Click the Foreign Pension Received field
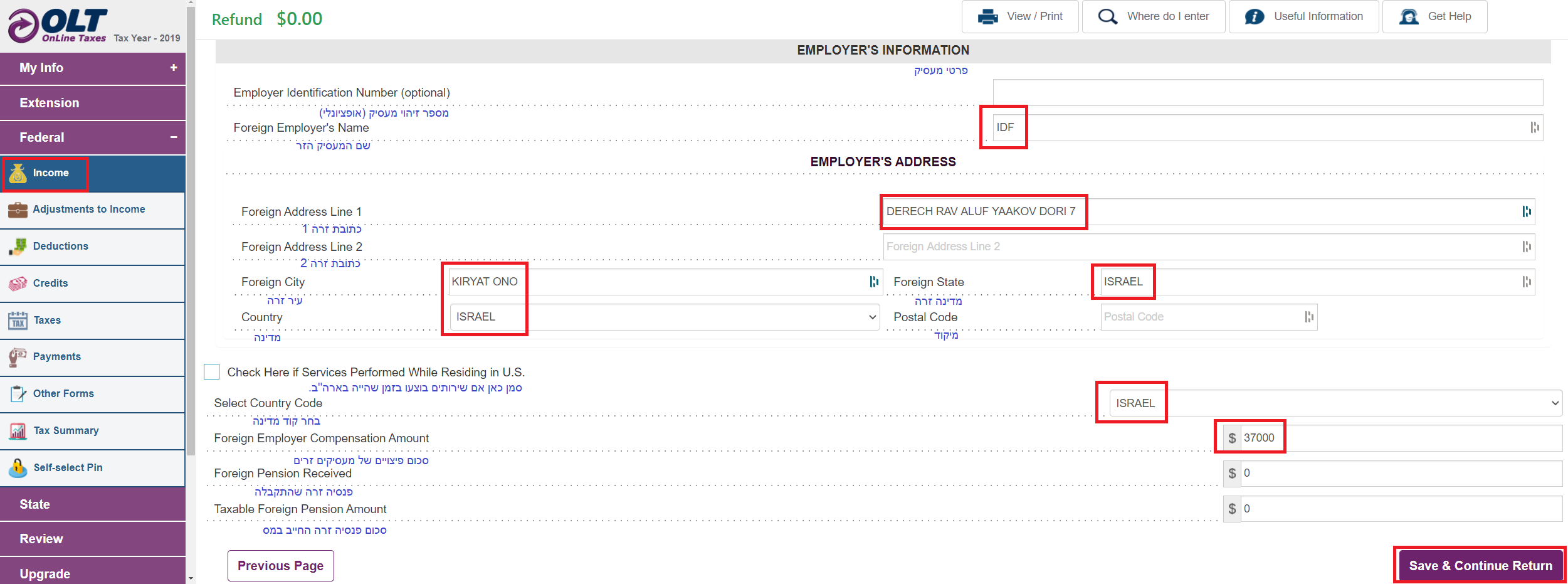 click(1401, 473)
